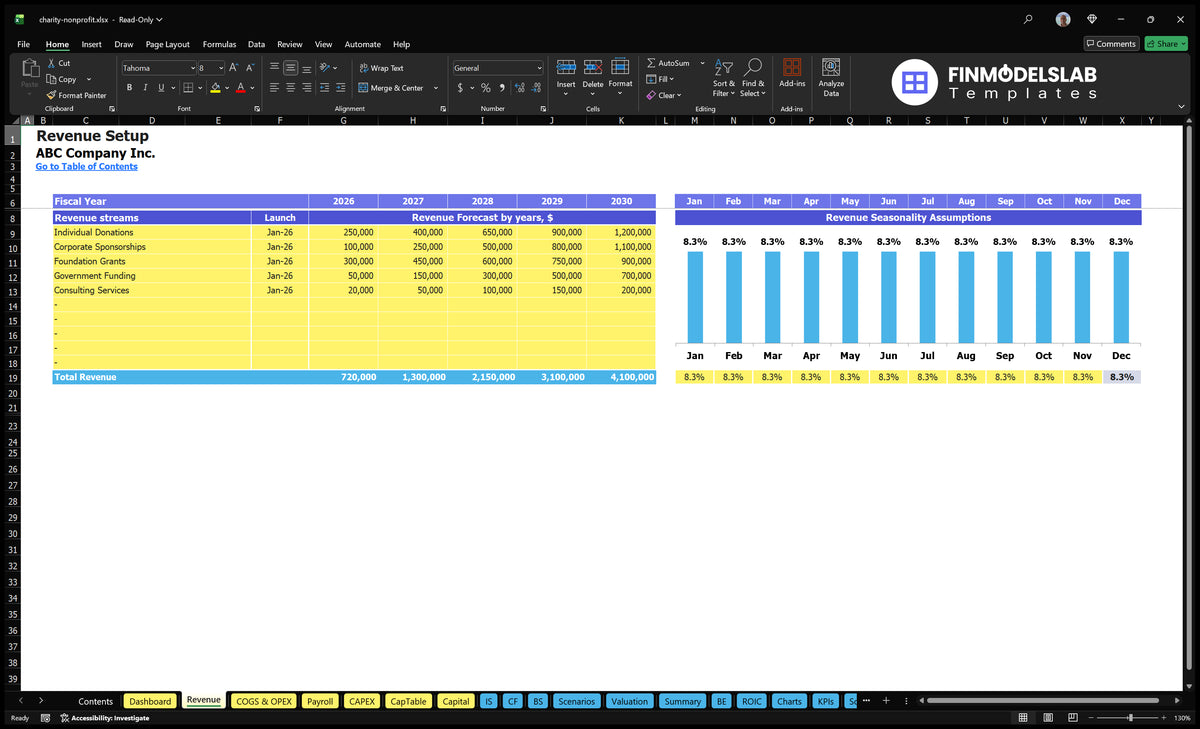Click the diamond premium icon in title bar
1200x729 pixels.
coord(1092,19)
